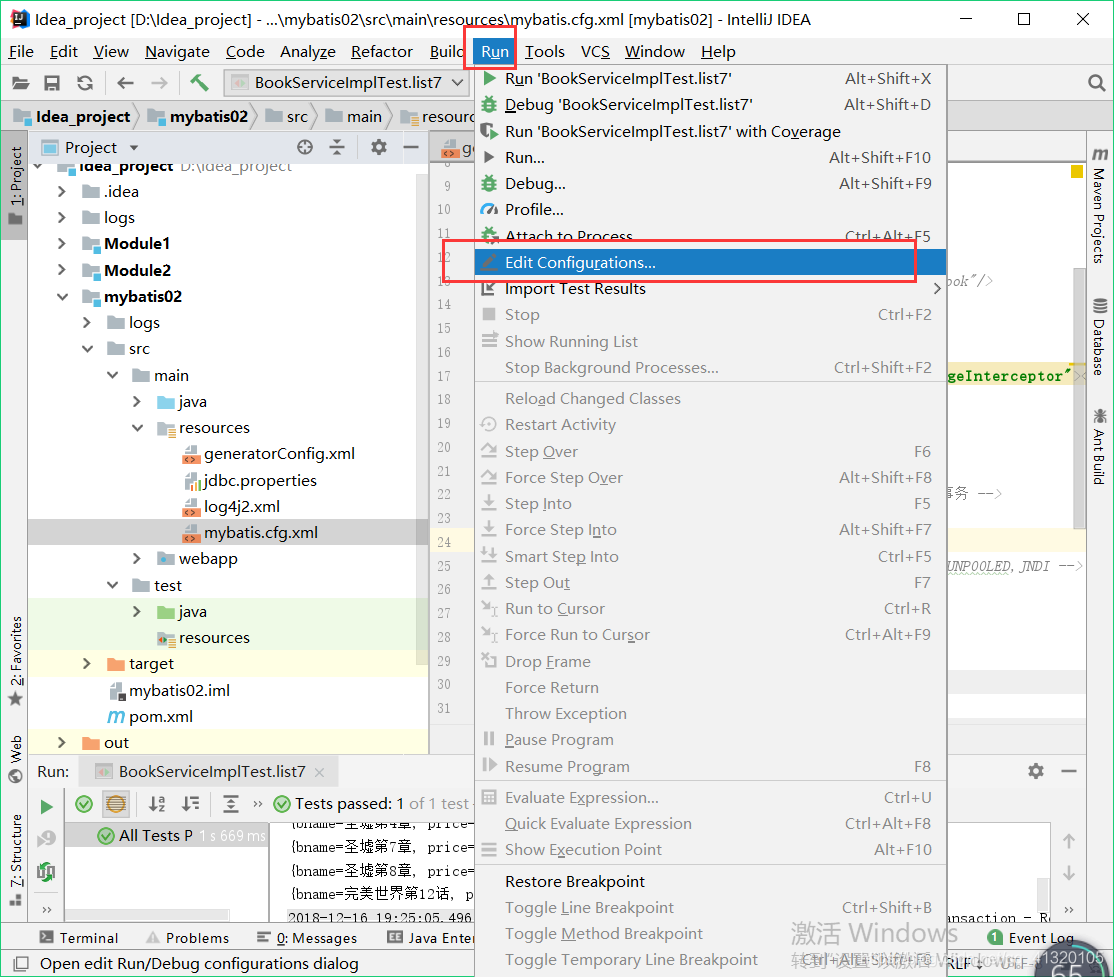Screen dimensions: 1114x977
Task: Select generatorConfig.xml in project tree
Action: (x=279, y=454)
